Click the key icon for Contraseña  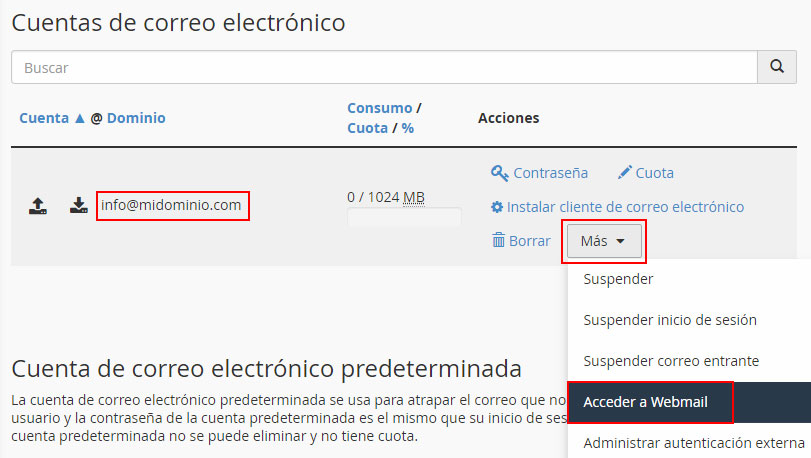(500, 173)
